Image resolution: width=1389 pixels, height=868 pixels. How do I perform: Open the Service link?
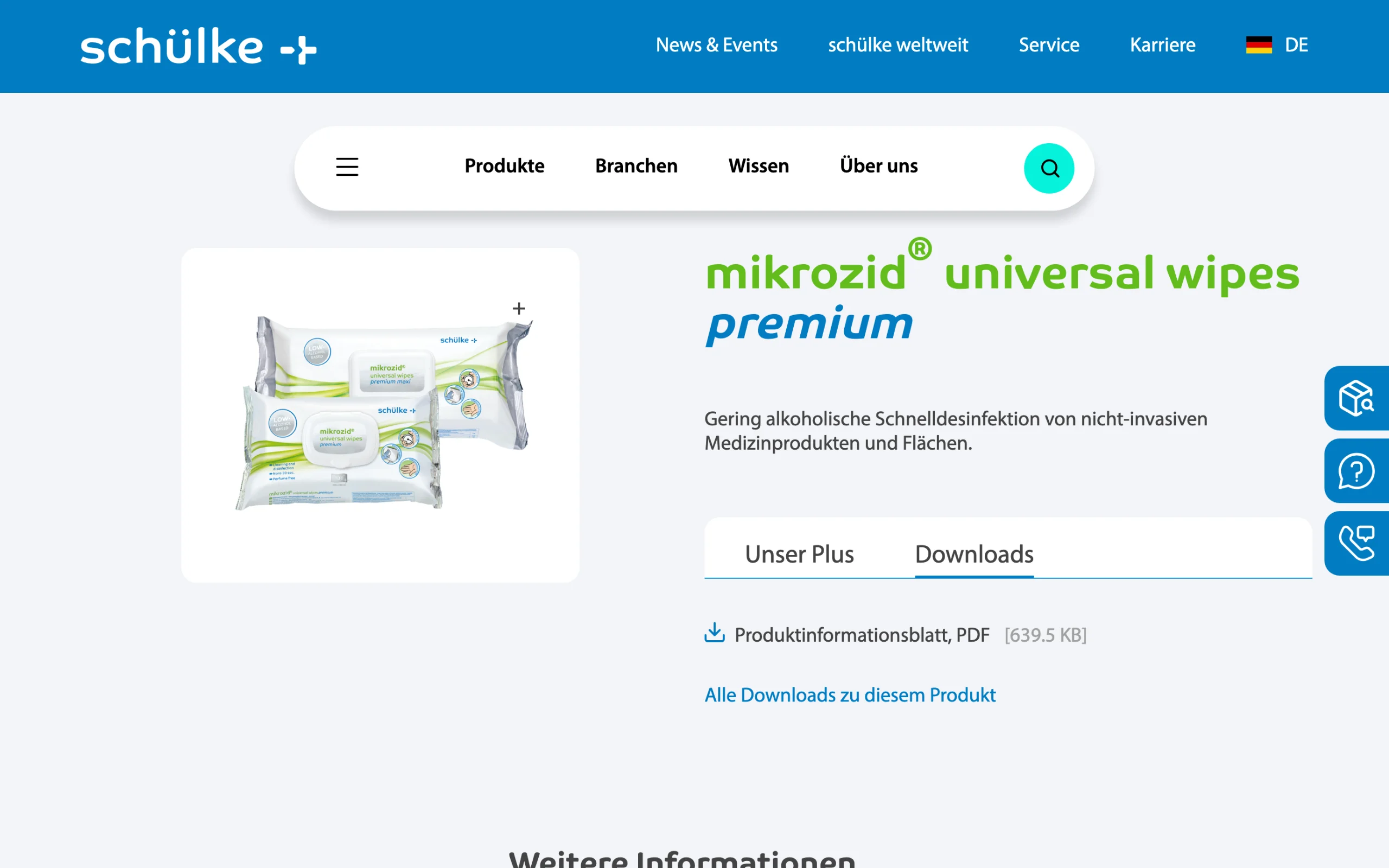1049,45
